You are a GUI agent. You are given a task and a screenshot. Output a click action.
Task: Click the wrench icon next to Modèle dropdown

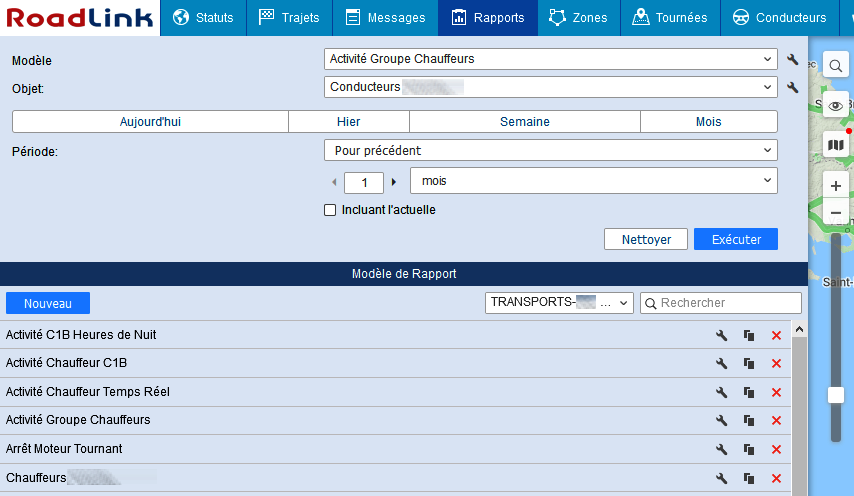(x=793, y=60)
